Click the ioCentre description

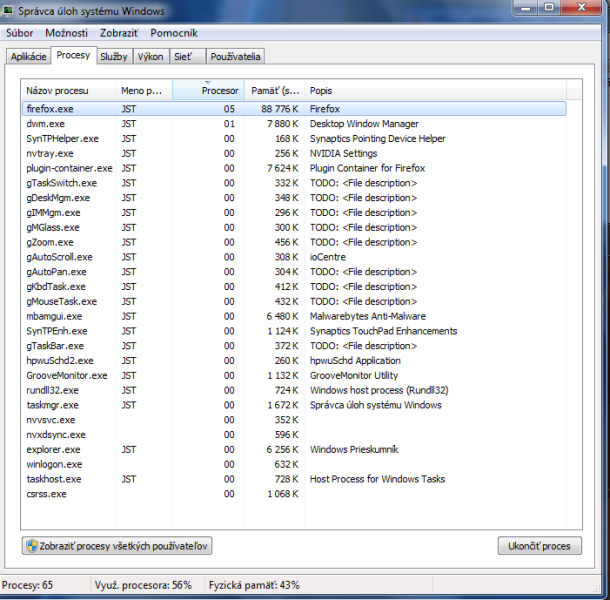coord(328,257)
